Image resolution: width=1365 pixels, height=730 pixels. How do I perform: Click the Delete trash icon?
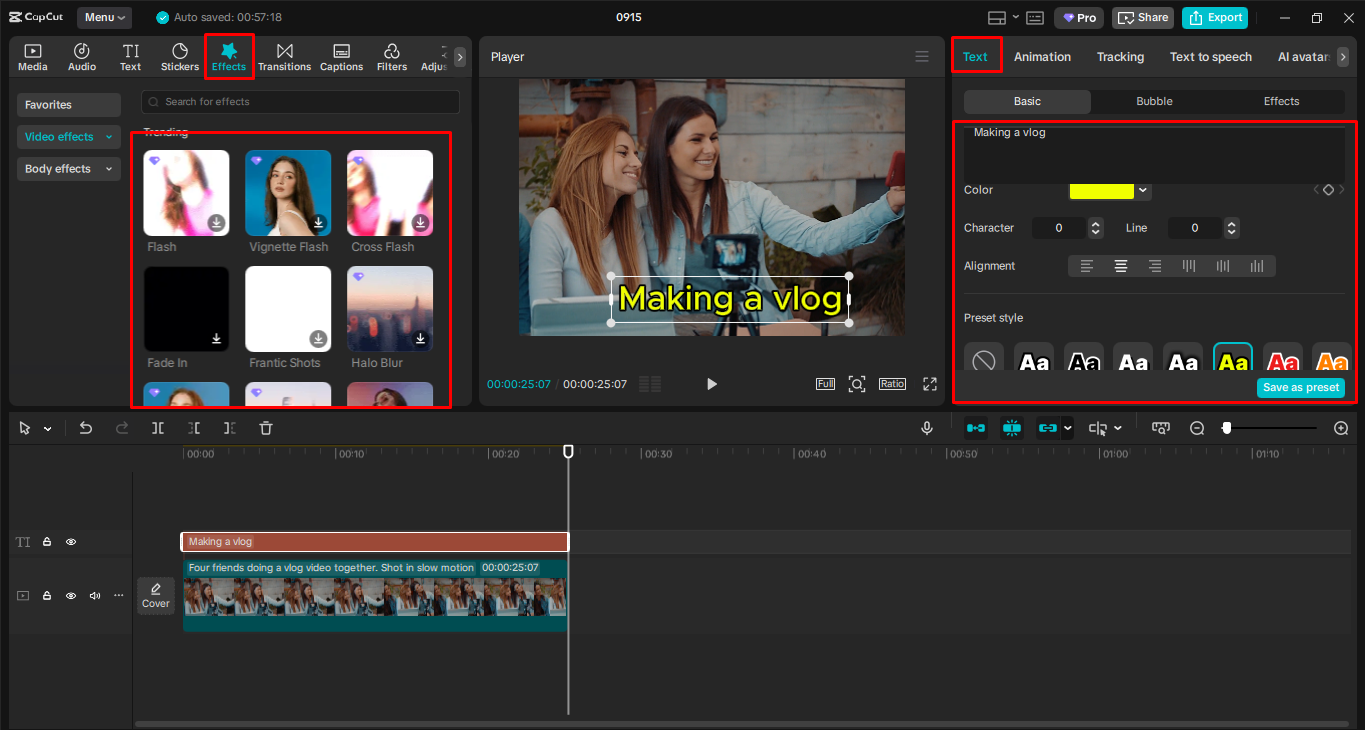pyautogui.click(x=265, y=428)
